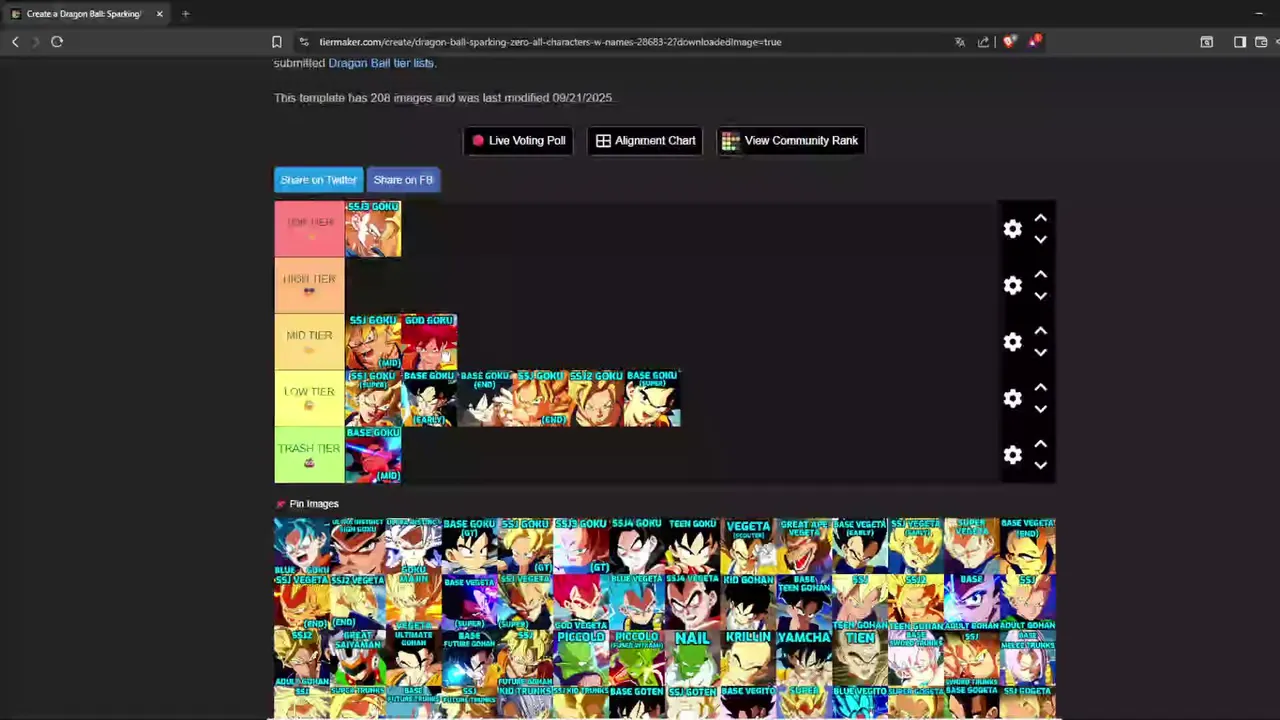Select God Goku in Mid Tier
Screen dimensions: 1280x720
click(429, 342)
